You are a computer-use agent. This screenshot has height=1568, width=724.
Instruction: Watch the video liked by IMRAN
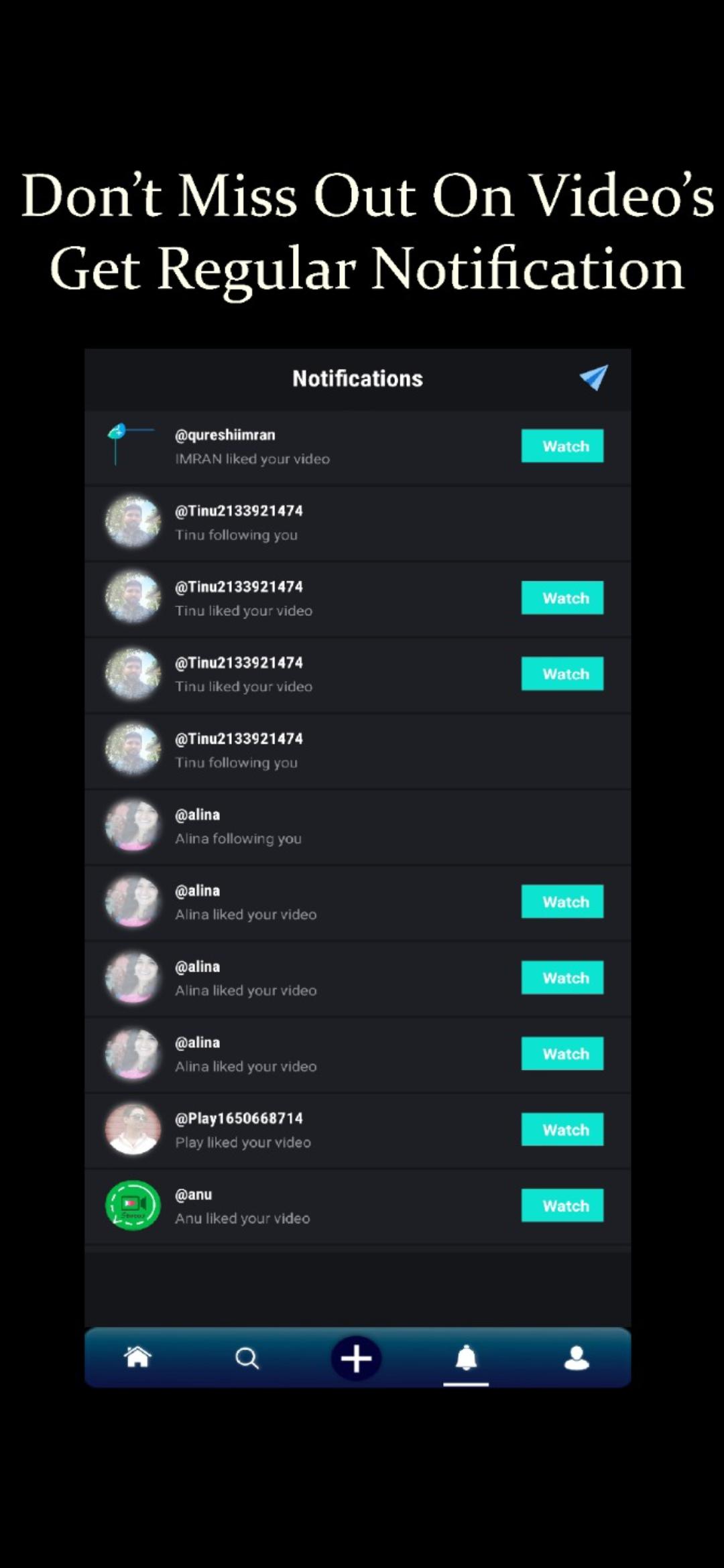[562, 446]
